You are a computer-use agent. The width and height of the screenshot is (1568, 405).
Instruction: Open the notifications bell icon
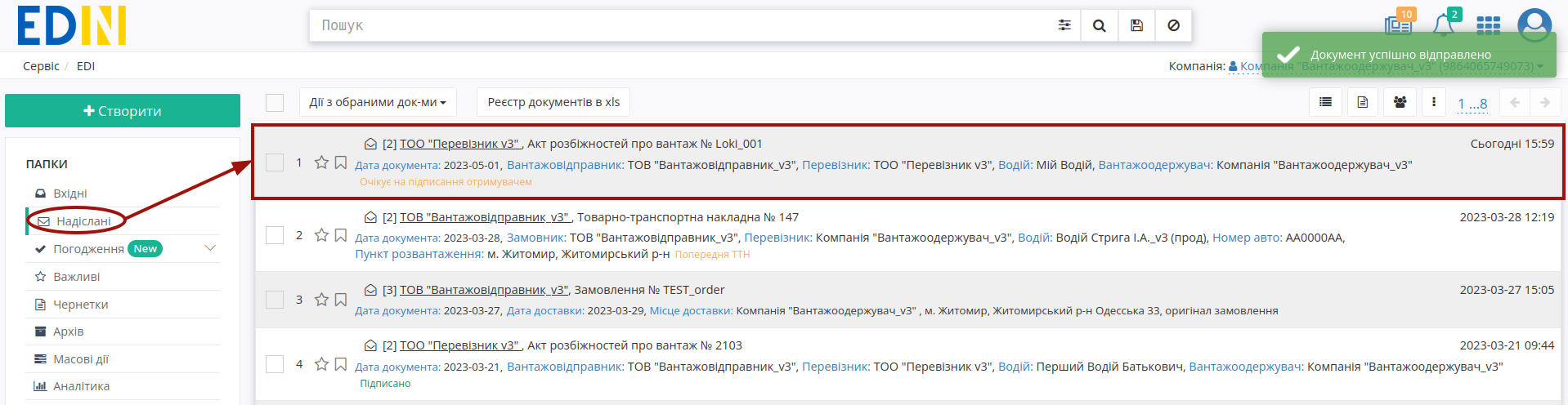1444,24
